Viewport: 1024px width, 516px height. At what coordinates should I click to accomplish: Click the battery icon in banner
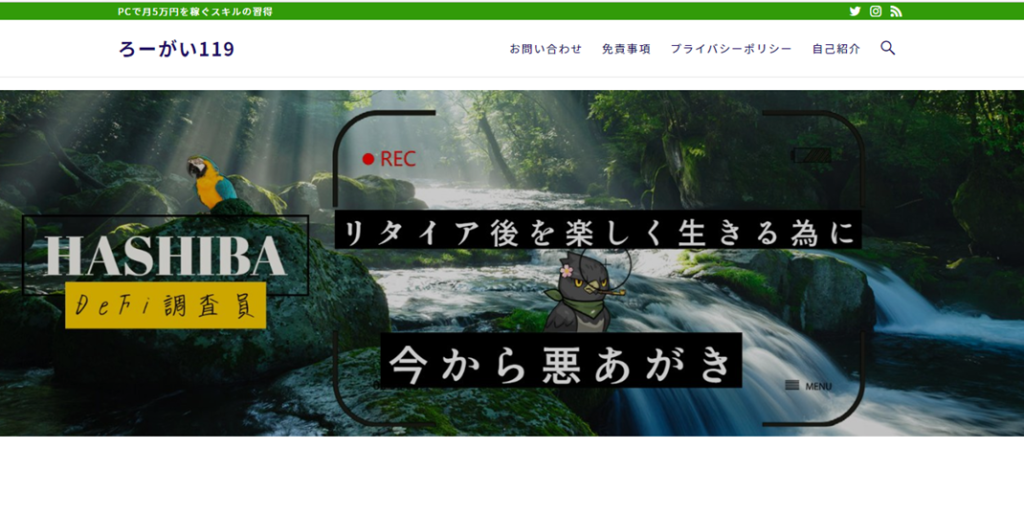click(x=812, y=155)
